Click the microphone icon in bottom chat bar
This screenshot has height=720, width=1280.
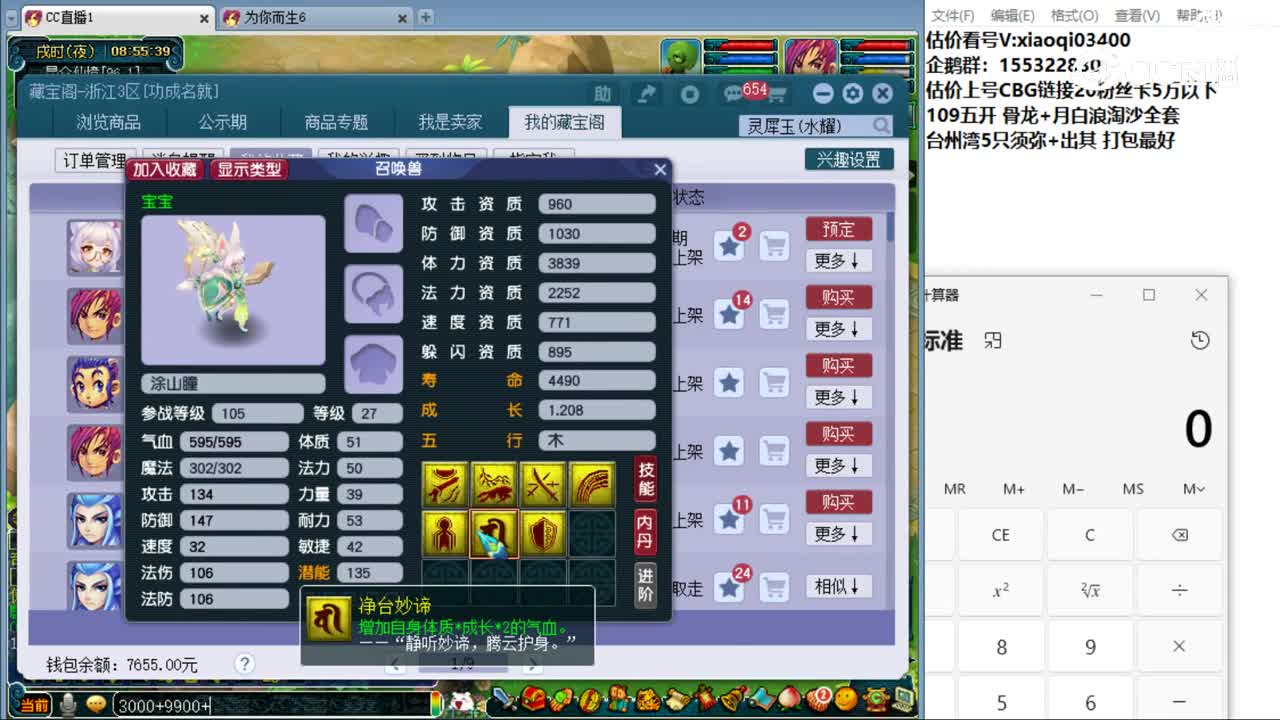(x=69, y=704)
